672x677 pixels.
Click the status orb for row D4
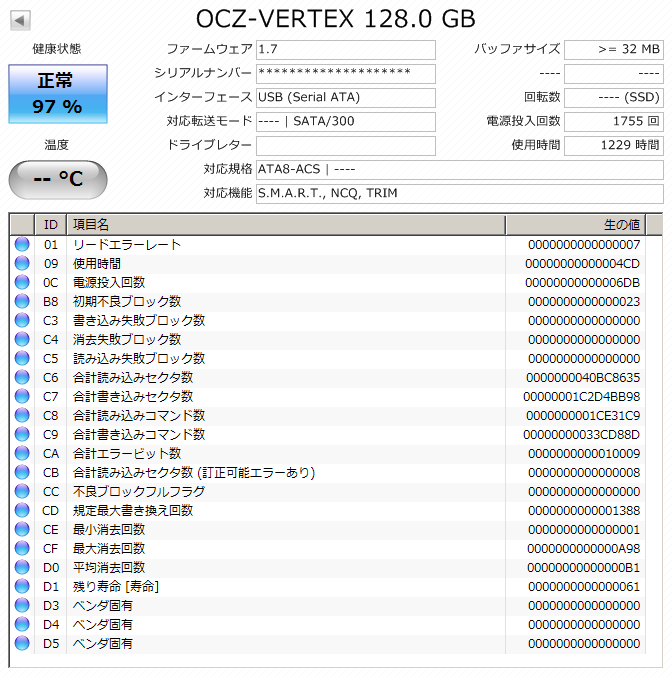[x=22, y=624]
